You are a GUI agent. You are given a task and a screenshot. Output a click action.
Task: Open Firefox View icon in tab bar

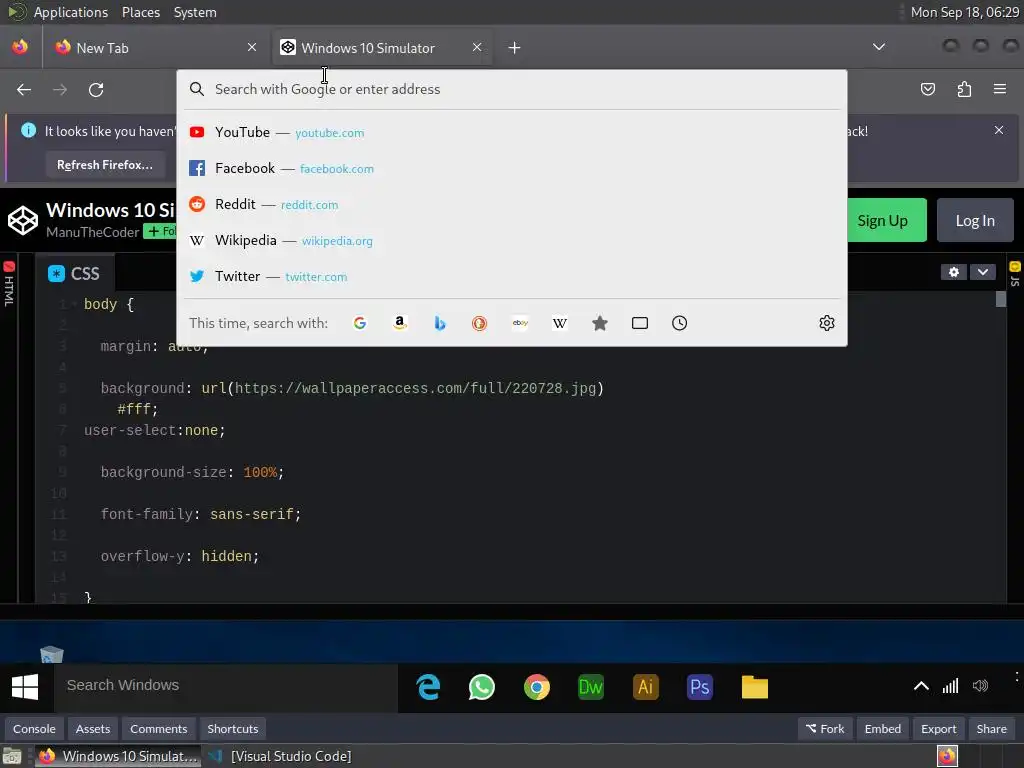pyautogui.click(x=20, y=47)
